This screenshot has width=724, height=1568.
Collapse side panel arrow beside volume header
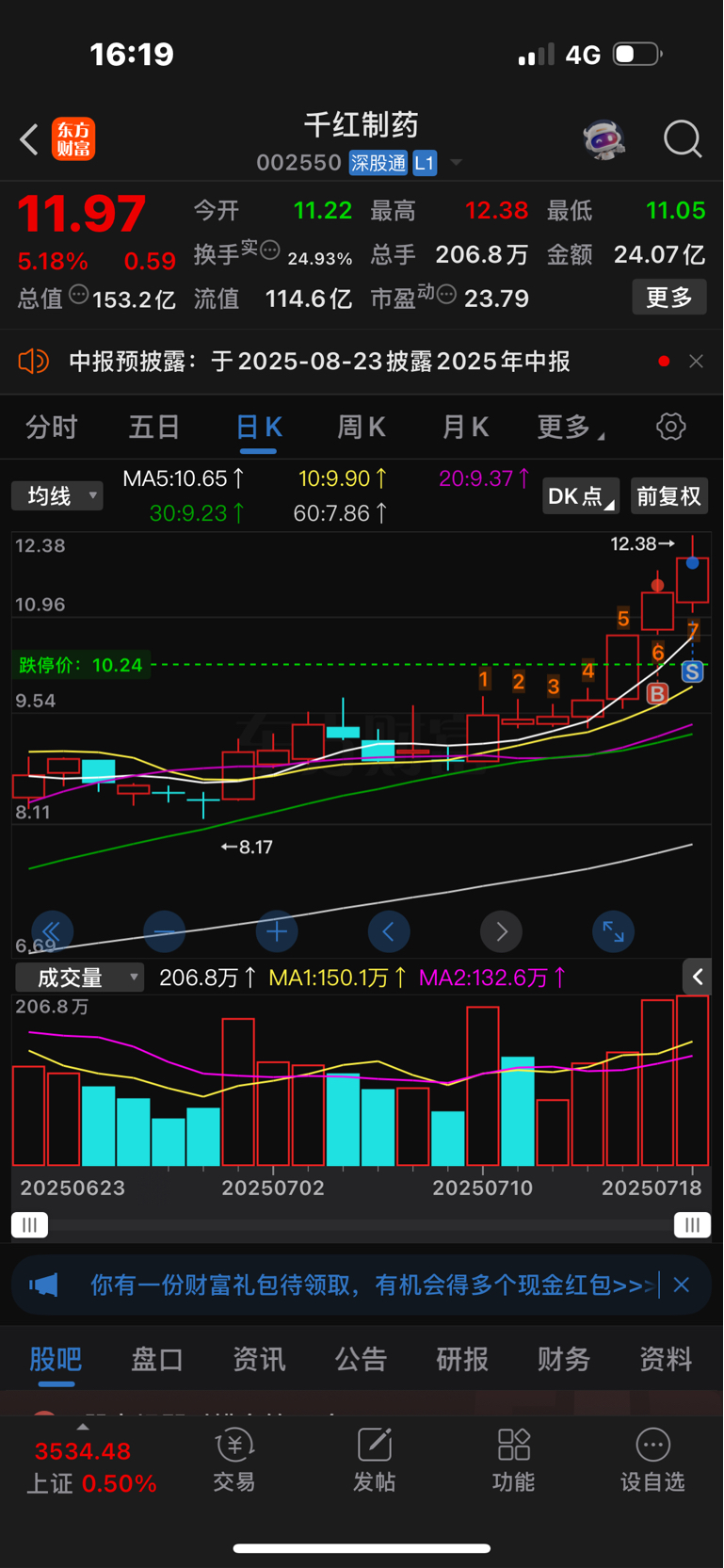[x=697, y=978]
